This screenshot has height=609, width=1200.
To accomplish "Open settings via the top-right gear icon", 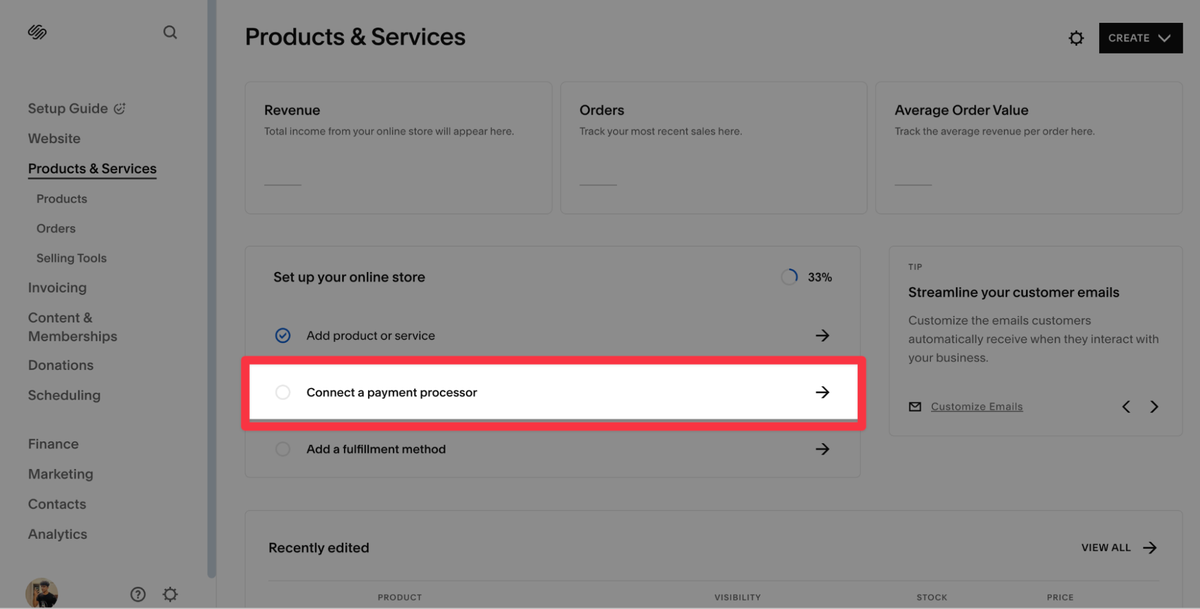I will pyautogui.click(x=1076, y=37).
